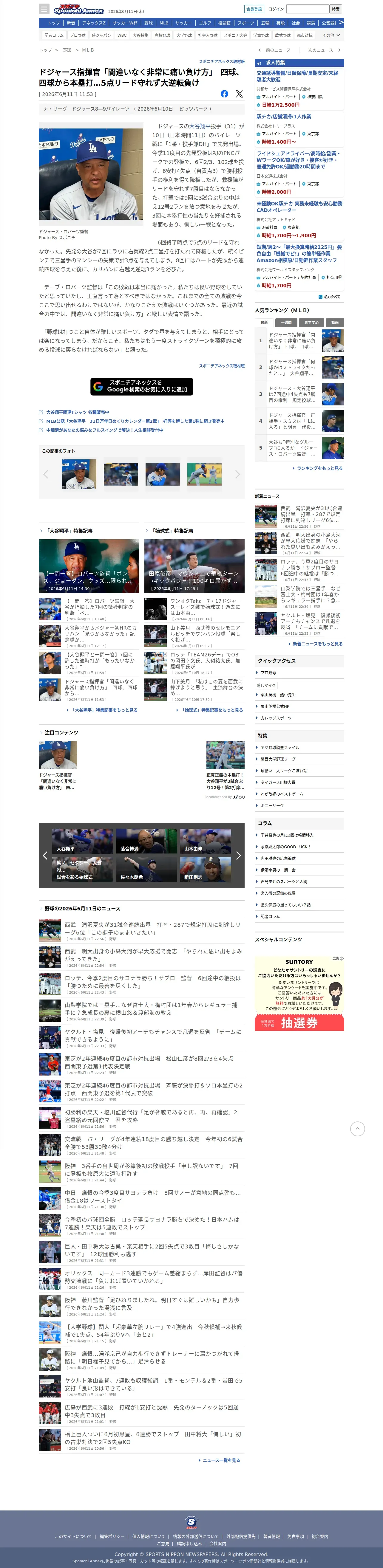The image size is (383, 1568).
Task: Click the 会員登録 button
Action: (x=254, y=9)
